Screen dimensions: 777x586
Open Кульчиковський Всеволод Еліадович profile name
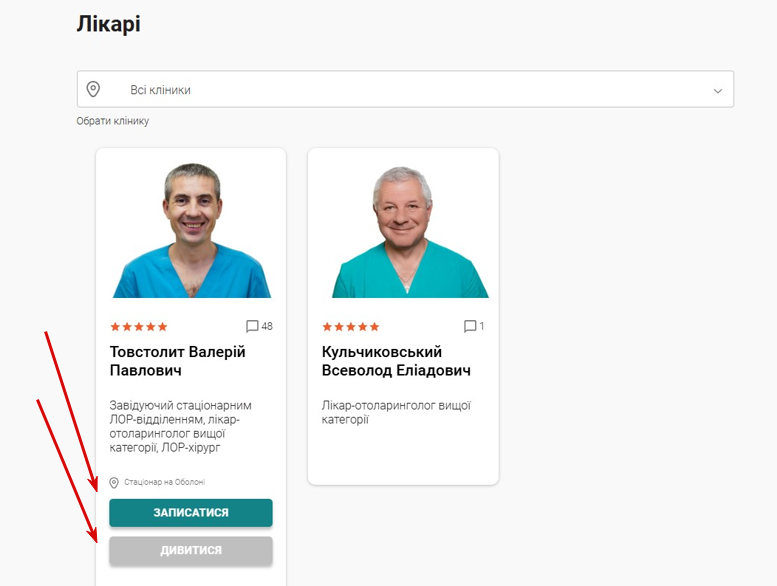tap(396, 361)
